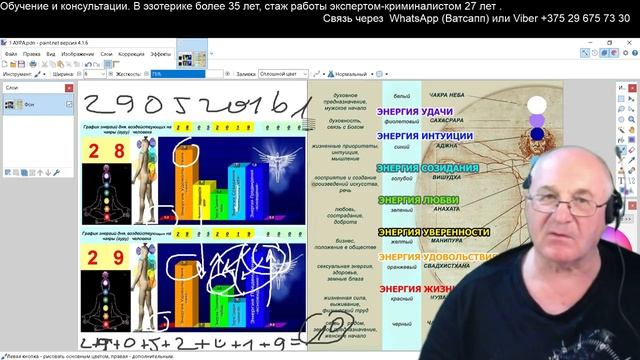Open the Ширина brush width dropdown
The width and height of the screenshot is (640, 360).
coord(103,74)
